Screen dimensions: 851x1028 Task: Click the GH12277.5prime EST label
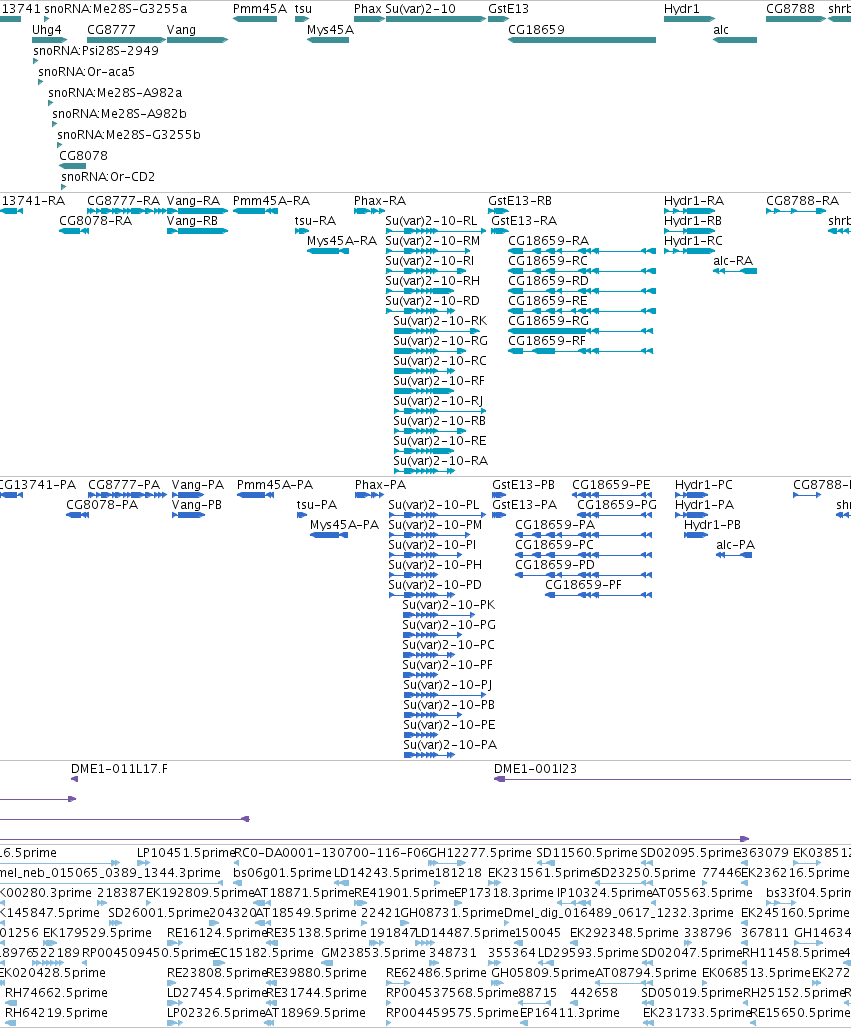(x=480, y=852)
